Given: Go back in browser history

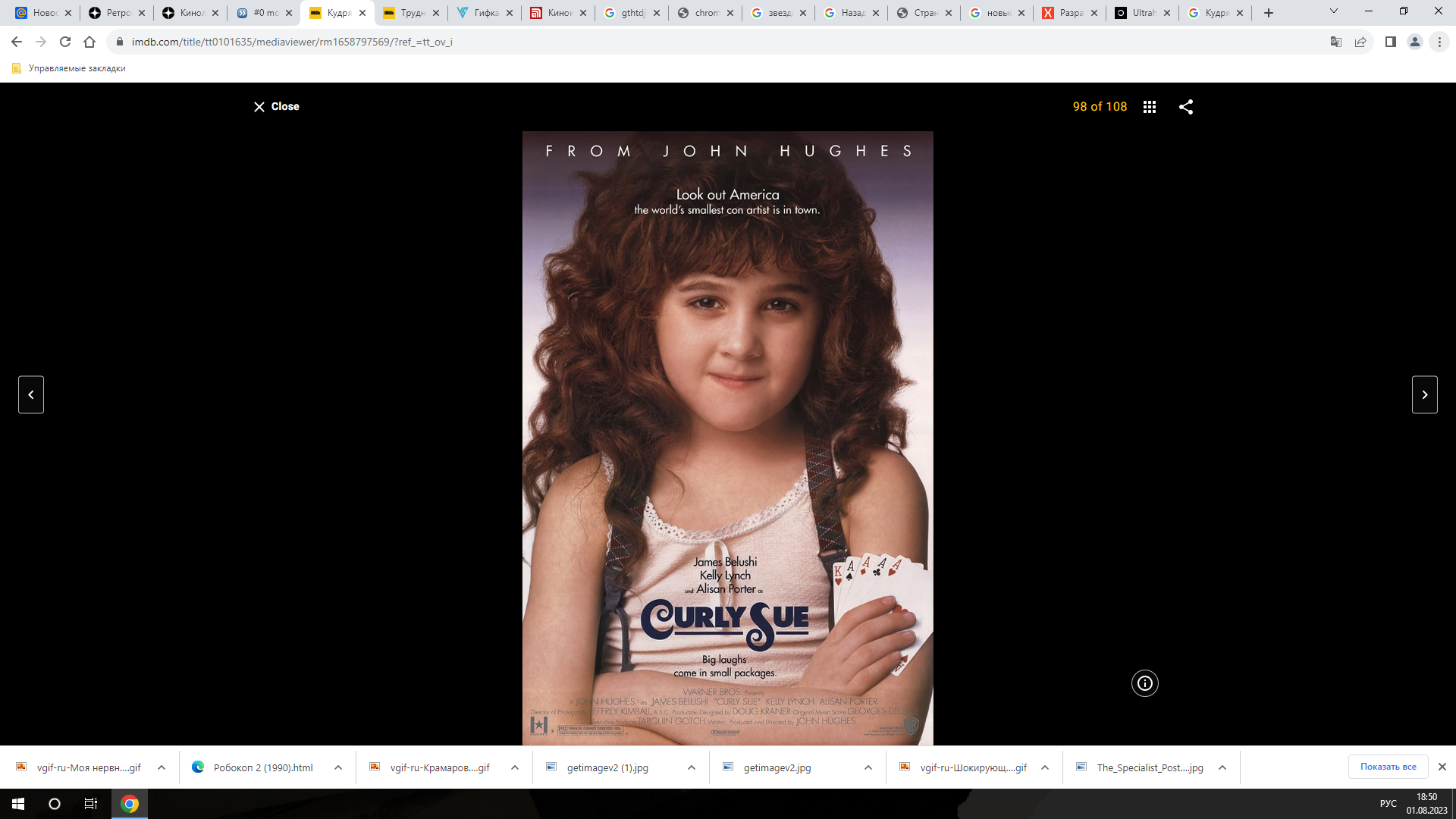Looking at the screenshot, I should click(x=17, y=42).
